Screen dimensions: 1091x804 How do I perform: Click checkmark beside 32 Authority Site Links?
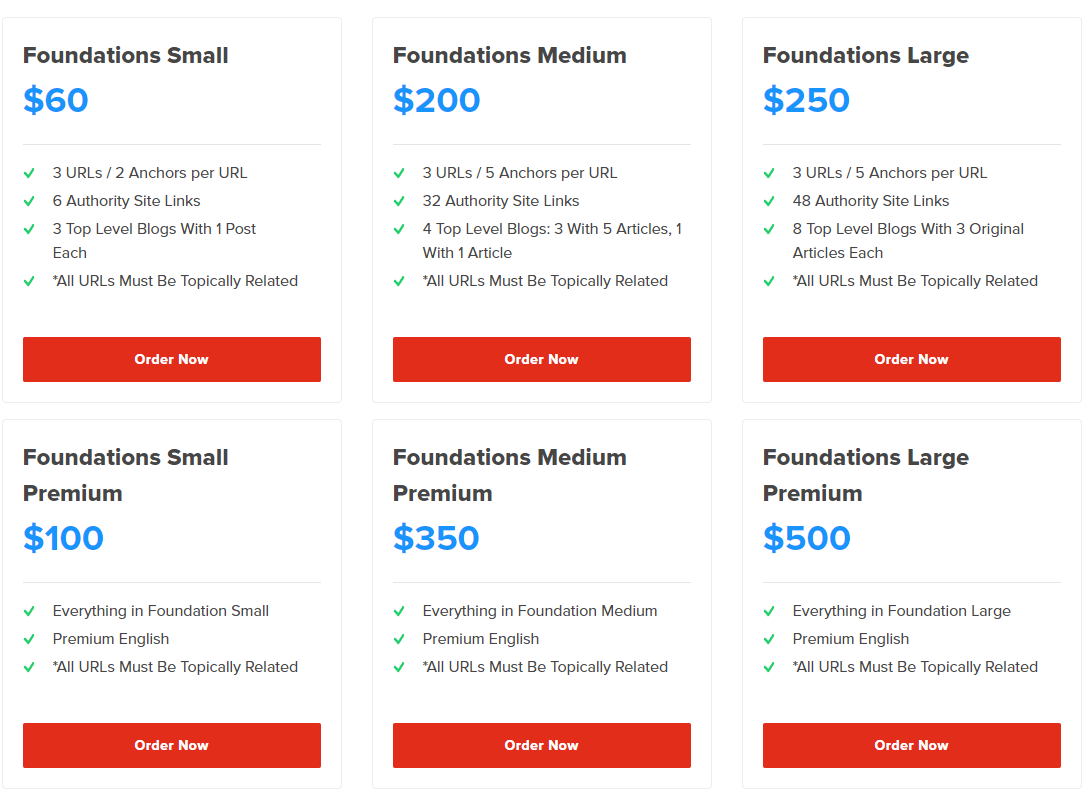coord(399,202)
